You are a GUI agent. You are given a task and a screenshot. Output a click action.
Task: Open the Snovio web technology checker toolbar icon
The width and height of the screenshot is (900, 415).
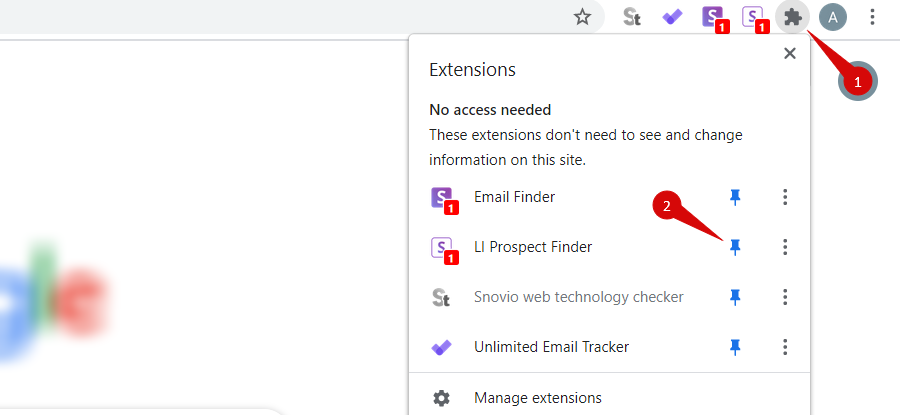632,18
